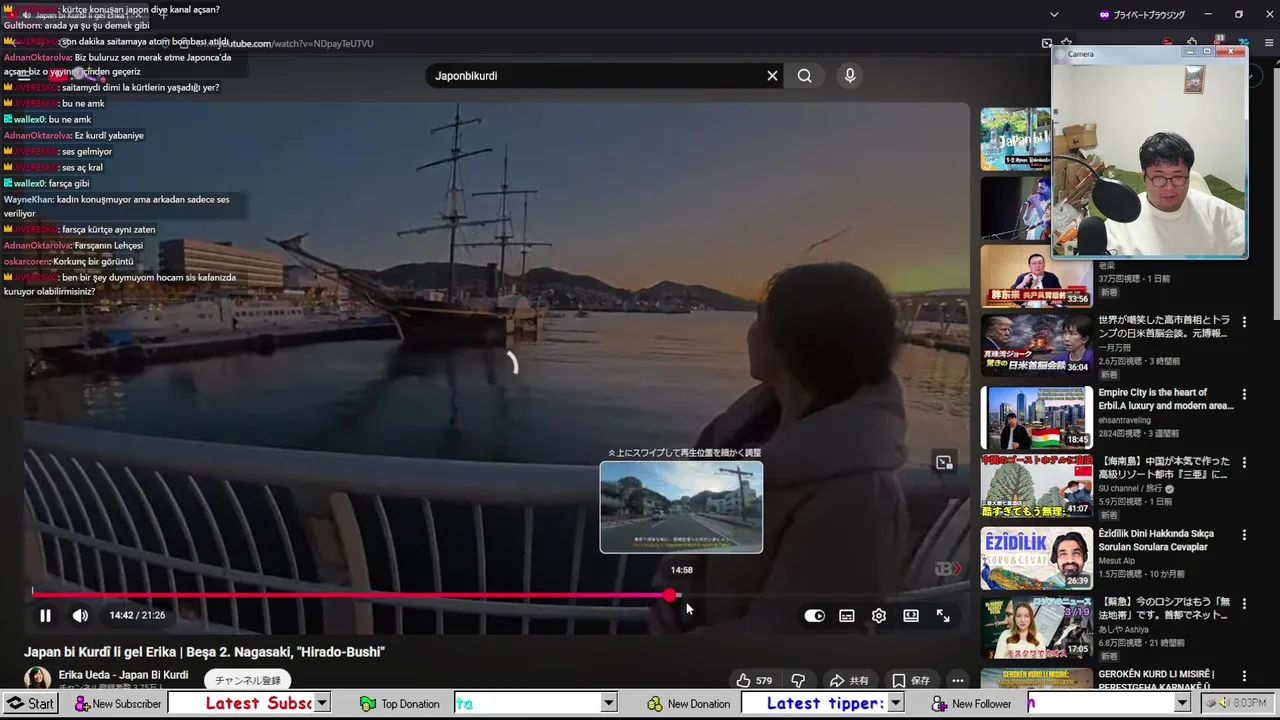Clear the search box text
The height and width of the screenshot is (720, 1280).
click(772, 76)
